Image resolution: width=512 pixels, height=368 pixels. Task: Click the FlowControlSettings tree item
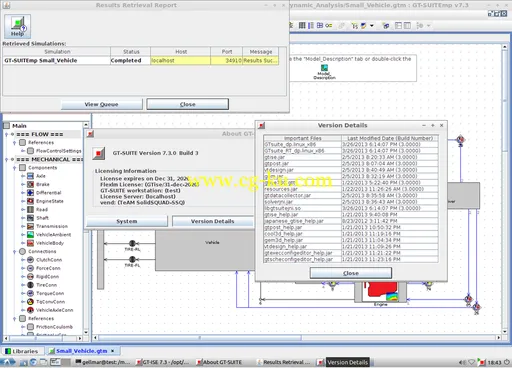pos(58,151)
